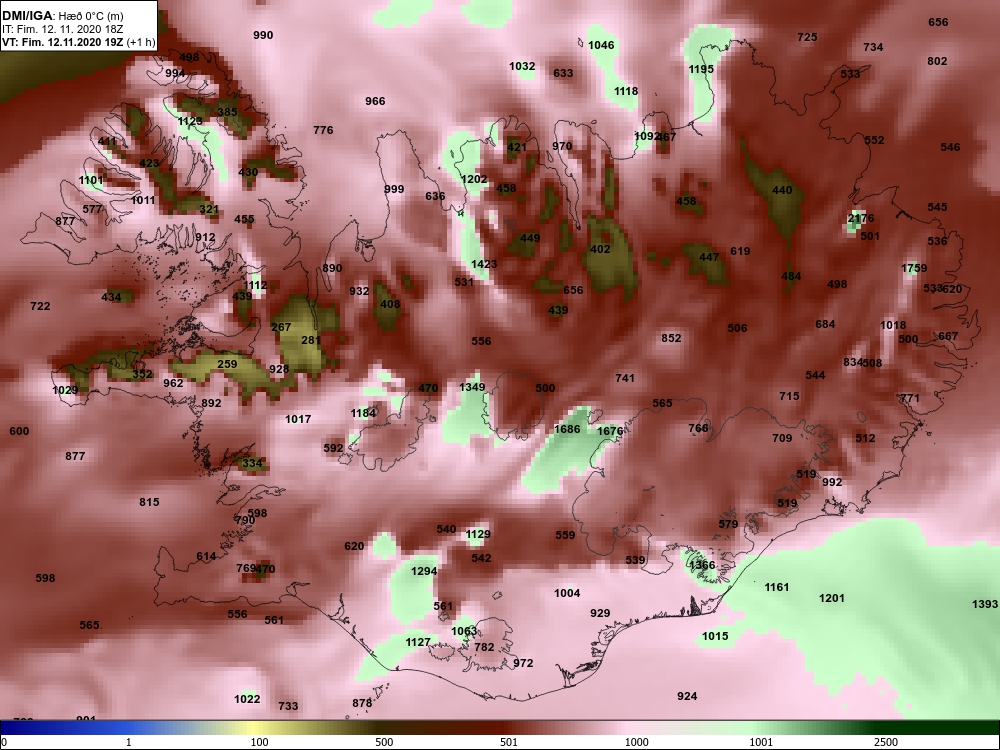Click the map value 259
Image resolution: width=1000 pixels, height=750 pixels.
tap(227, 364)
